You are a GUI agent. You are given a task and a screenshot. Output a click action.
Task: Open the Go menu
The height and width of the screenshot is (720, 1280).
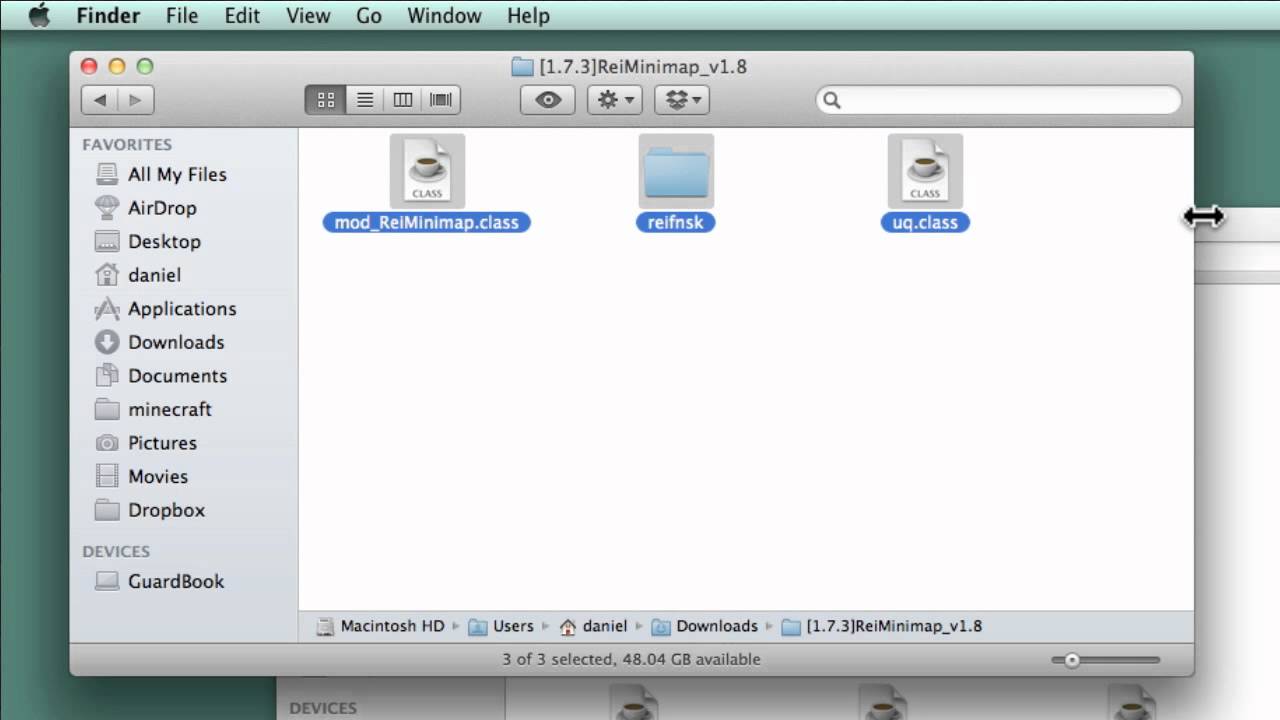(369, 16)
